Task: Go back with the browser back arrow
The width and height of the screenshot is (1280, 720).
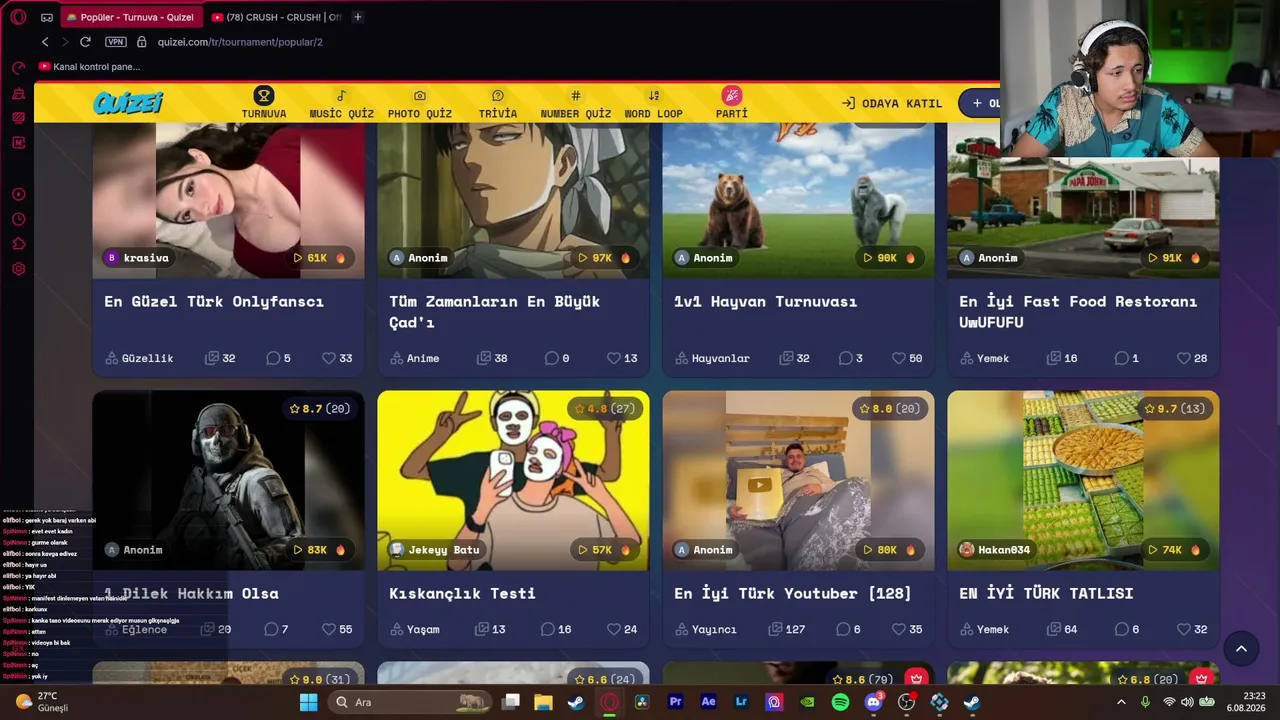Action: [45, 42]
